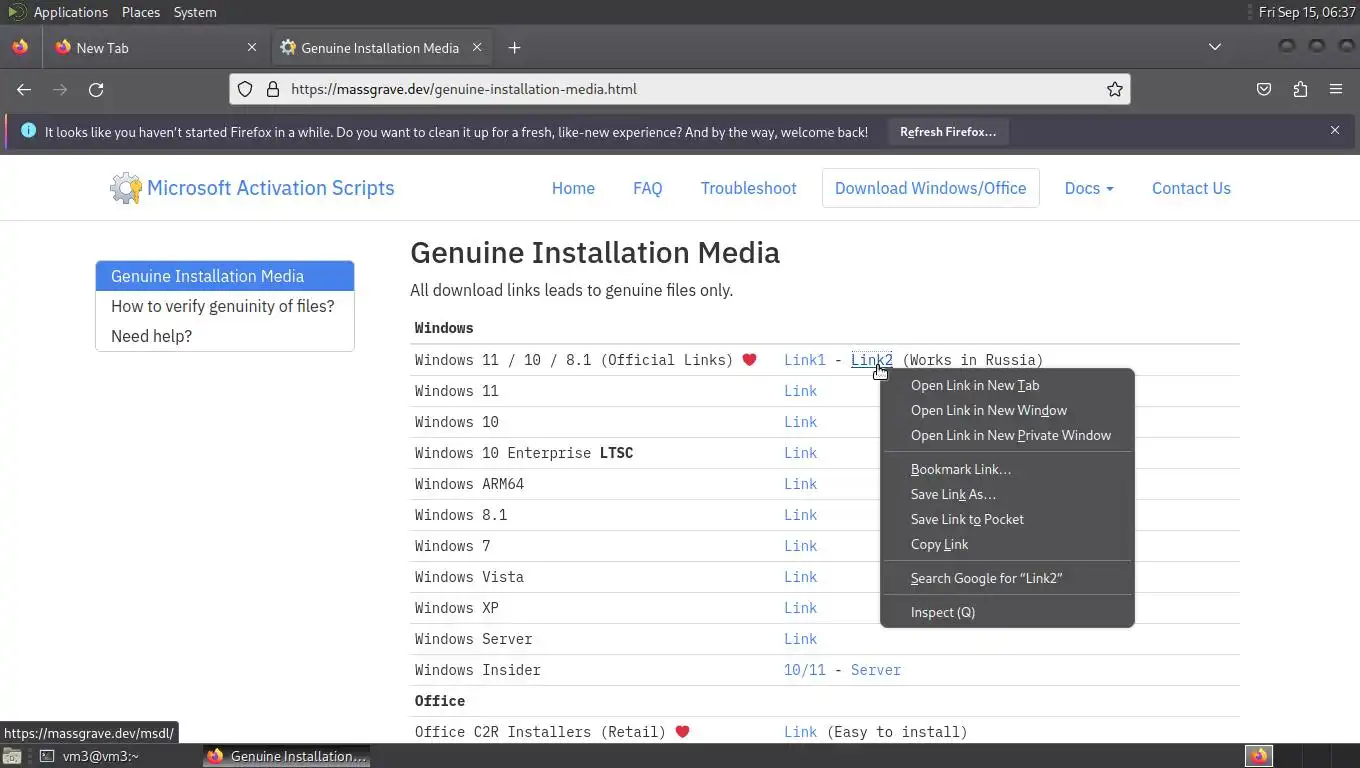The image size is (1360, 768).
Task: Open the Home navigation link
Action: pyautogui.click(x=573, y=188)
